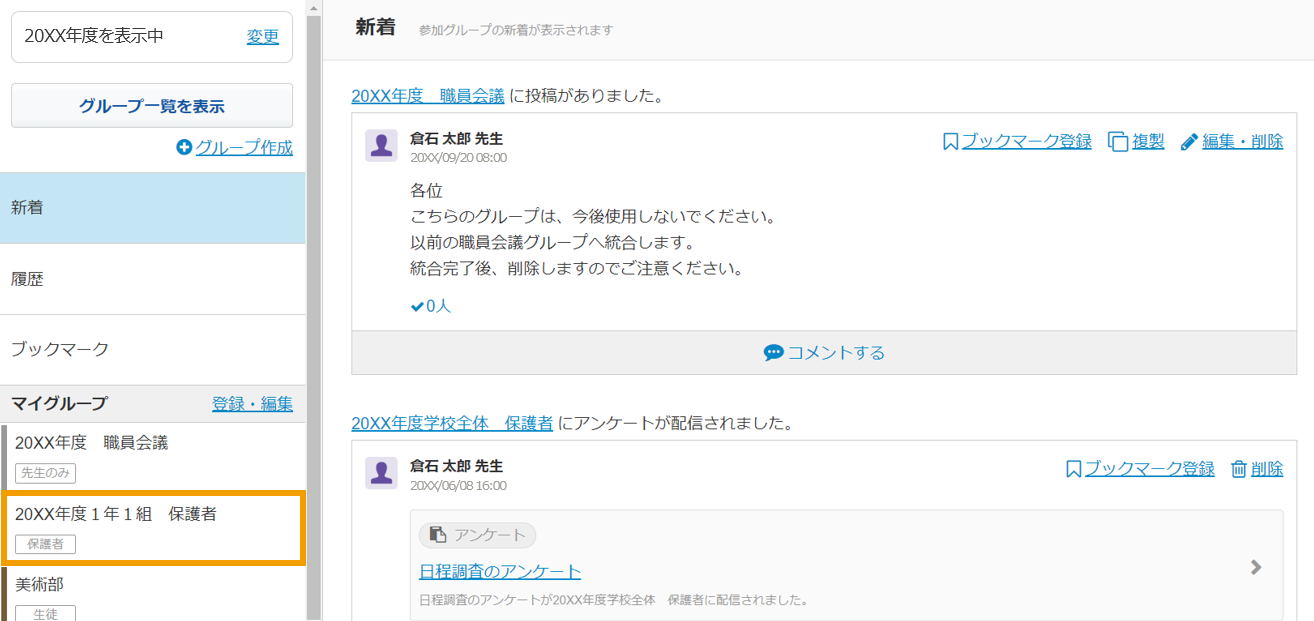
Task: Click the コメントする speech bubble icon
Action: pos(773,353)
